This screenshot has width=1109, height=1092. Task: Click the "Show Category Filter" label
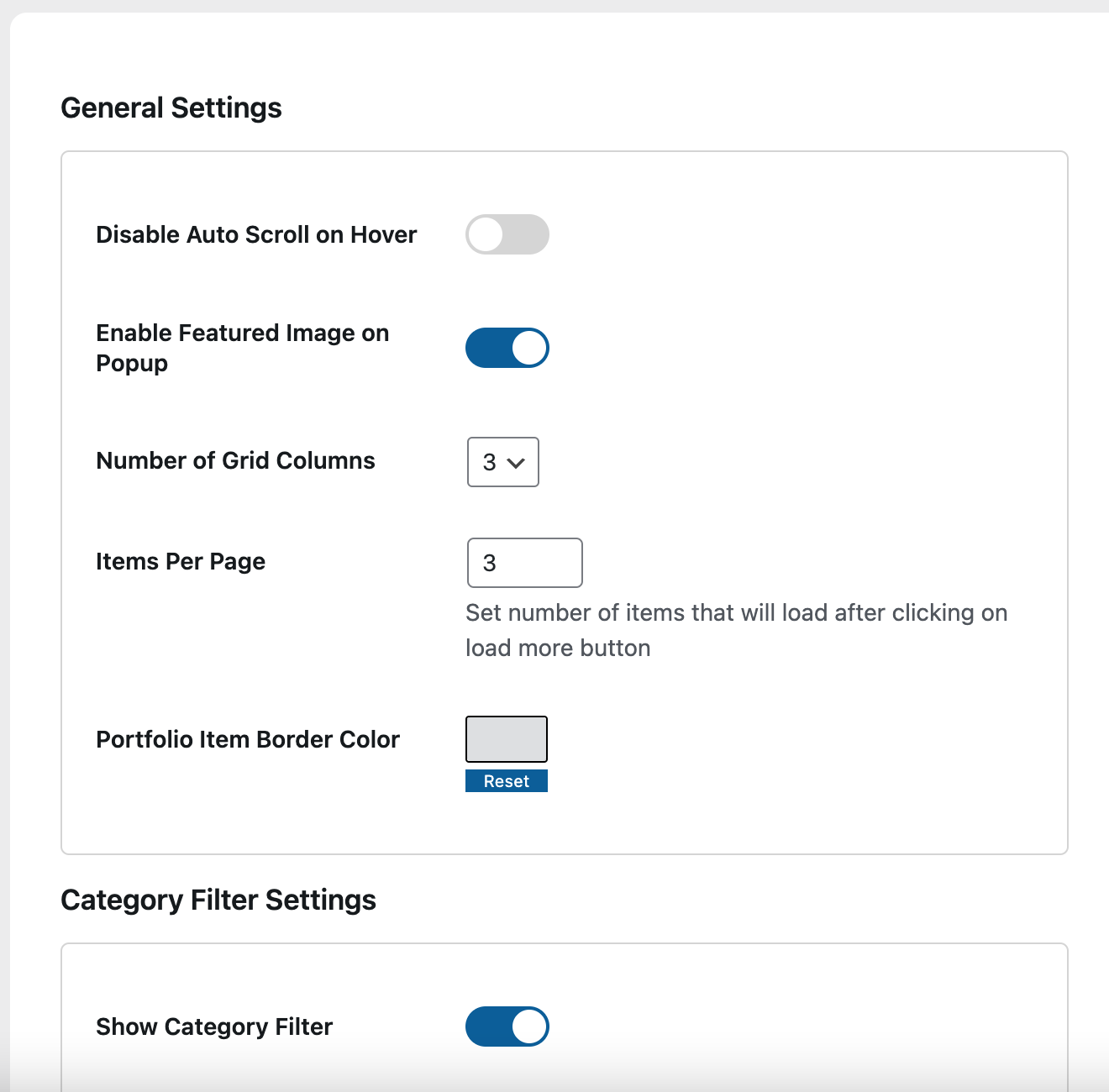click(214, 1026)
